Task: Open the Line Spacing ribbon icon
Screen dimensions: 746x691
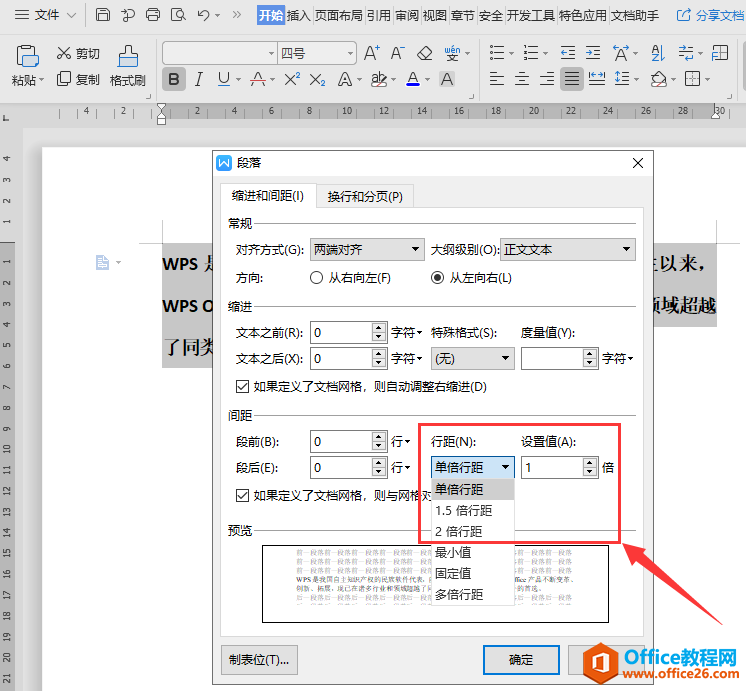Action: tap(622, 78)
